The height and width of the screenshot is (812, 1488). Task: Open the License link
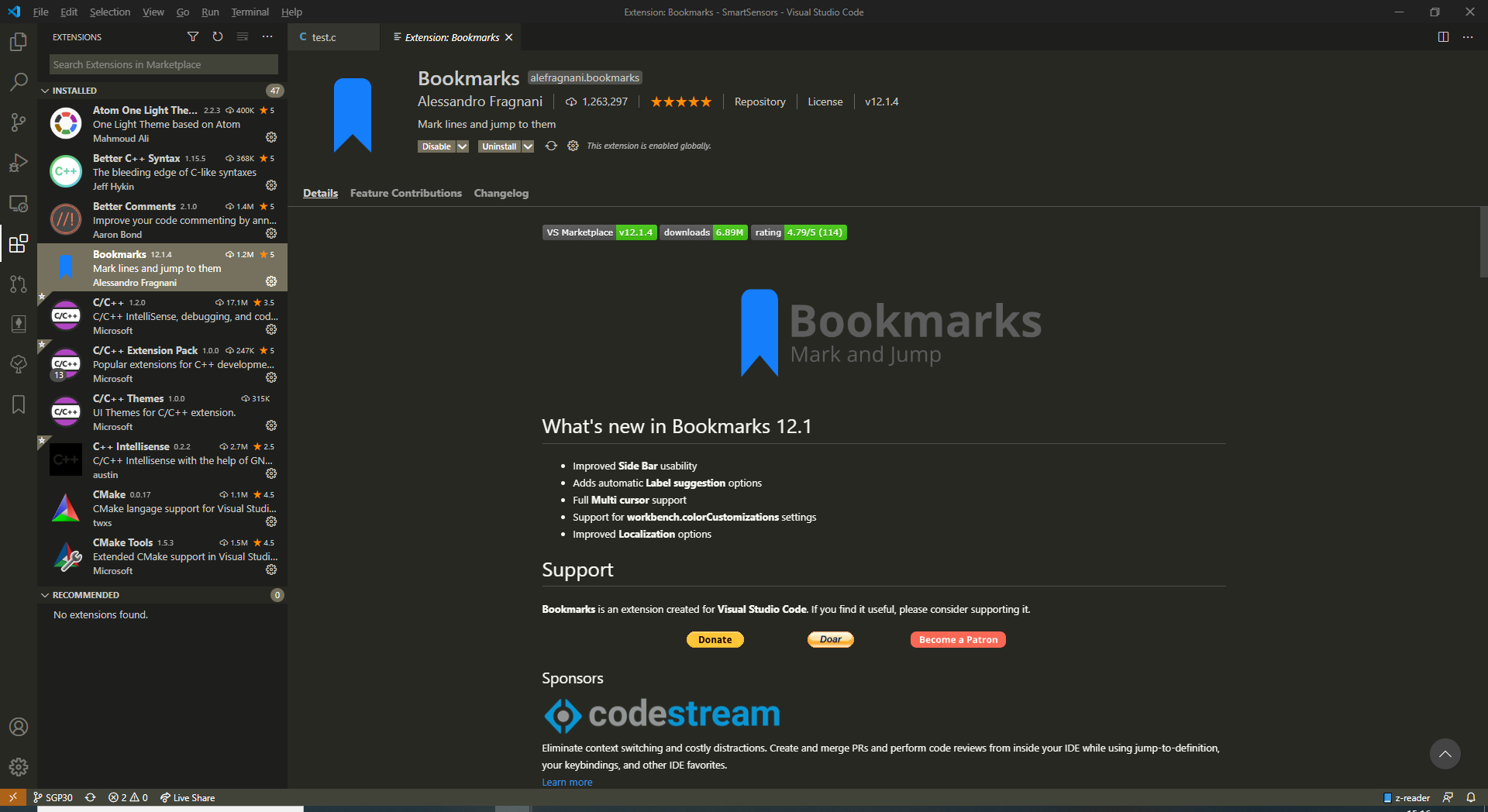[825, 101]
